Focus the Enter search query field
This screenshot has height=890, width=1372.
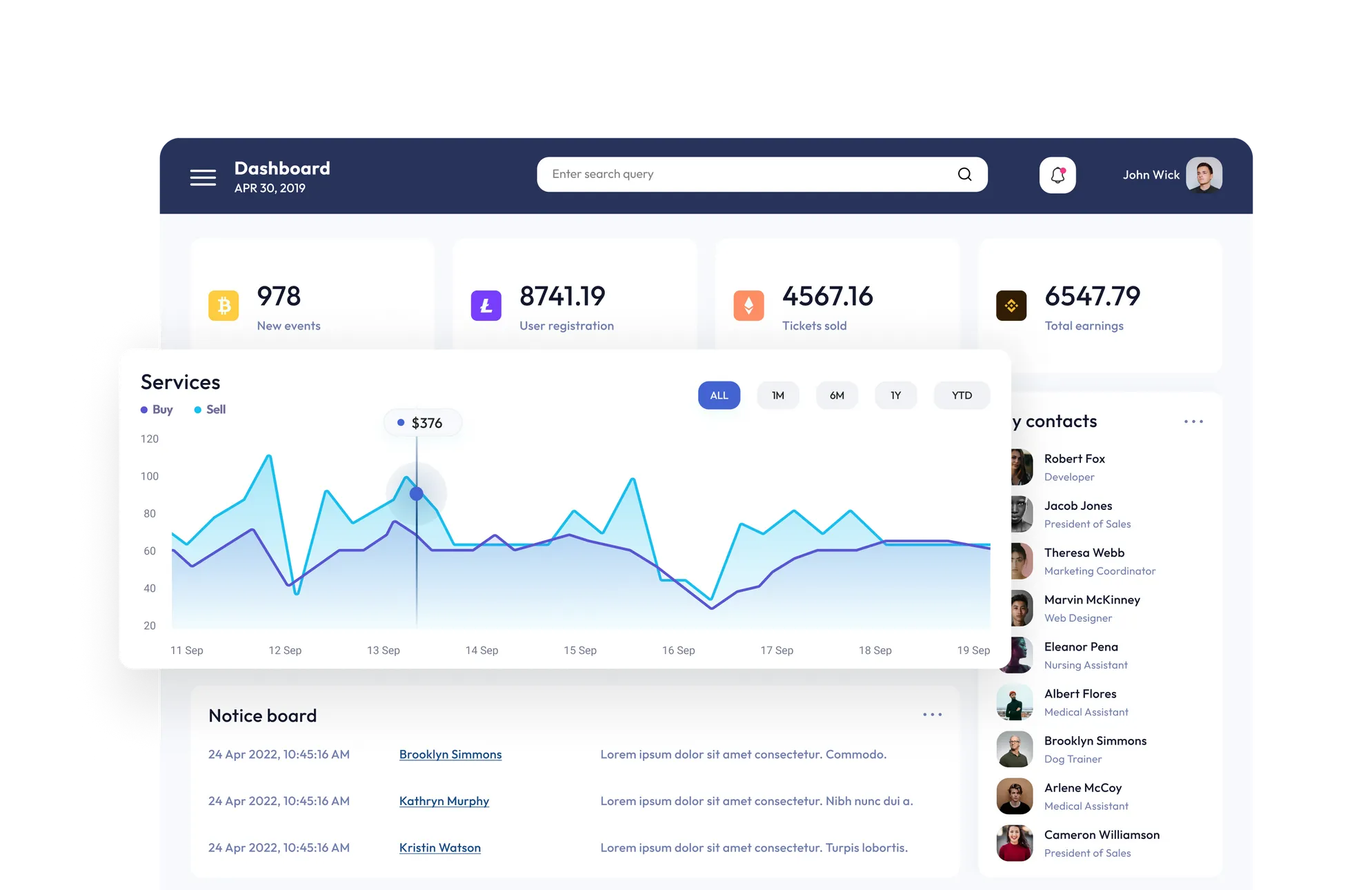tap(745, 175)
